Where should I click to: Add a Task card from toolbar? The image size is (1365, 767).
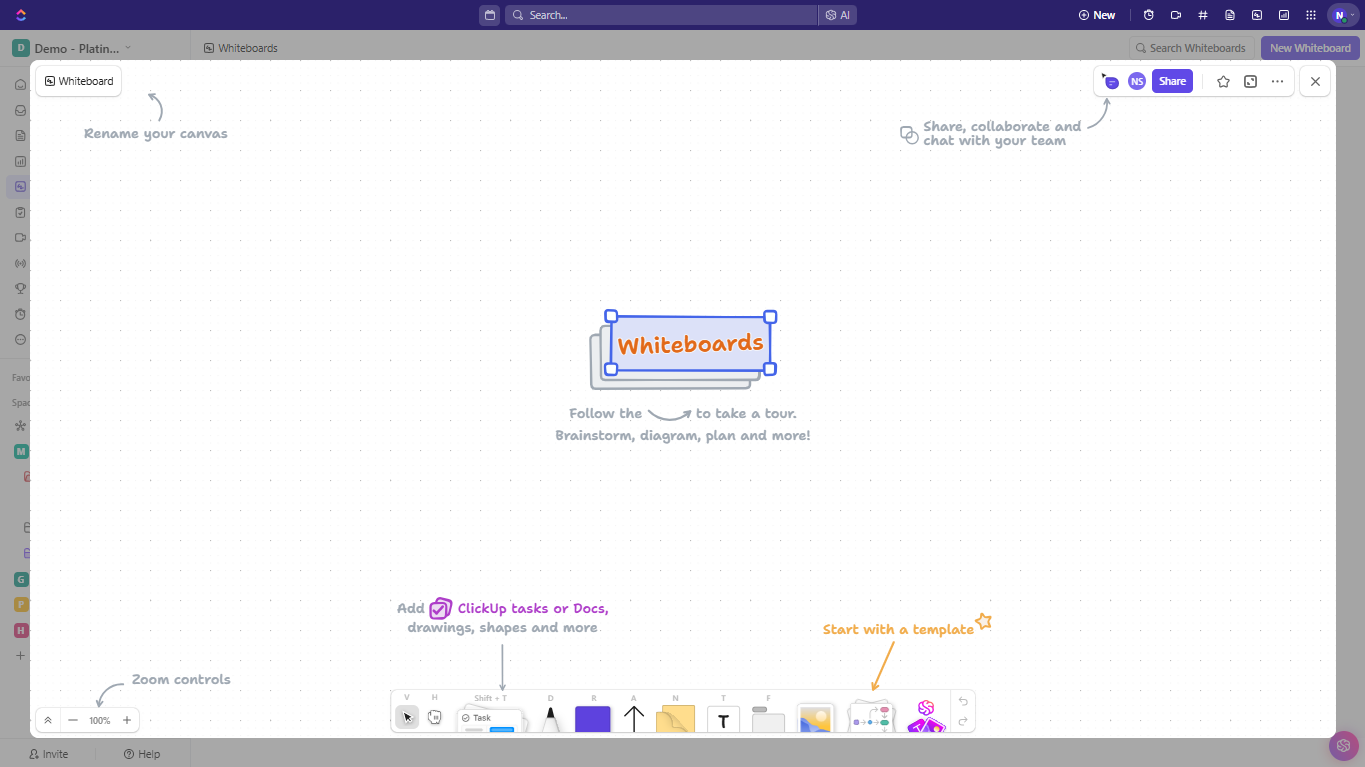[490, 720]
